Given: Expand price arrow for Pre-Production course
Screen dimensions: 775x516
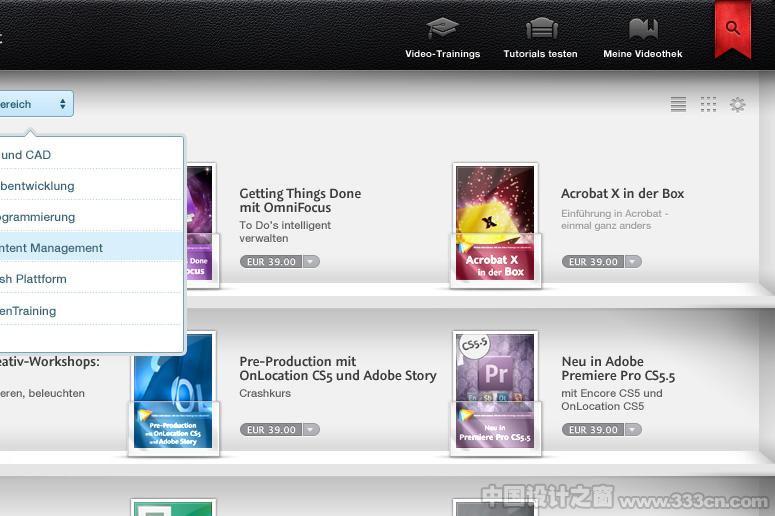Looking at the screenshot, I should 311,430.
